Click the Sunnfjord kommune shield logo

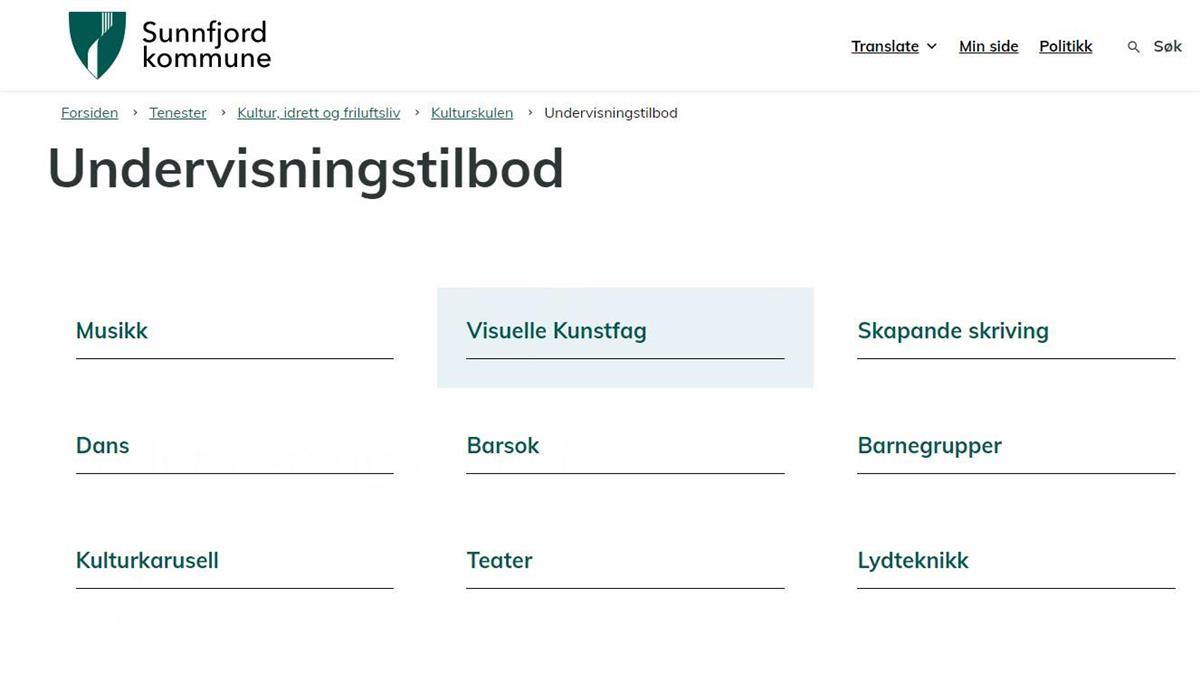click(x=97, y=45)
